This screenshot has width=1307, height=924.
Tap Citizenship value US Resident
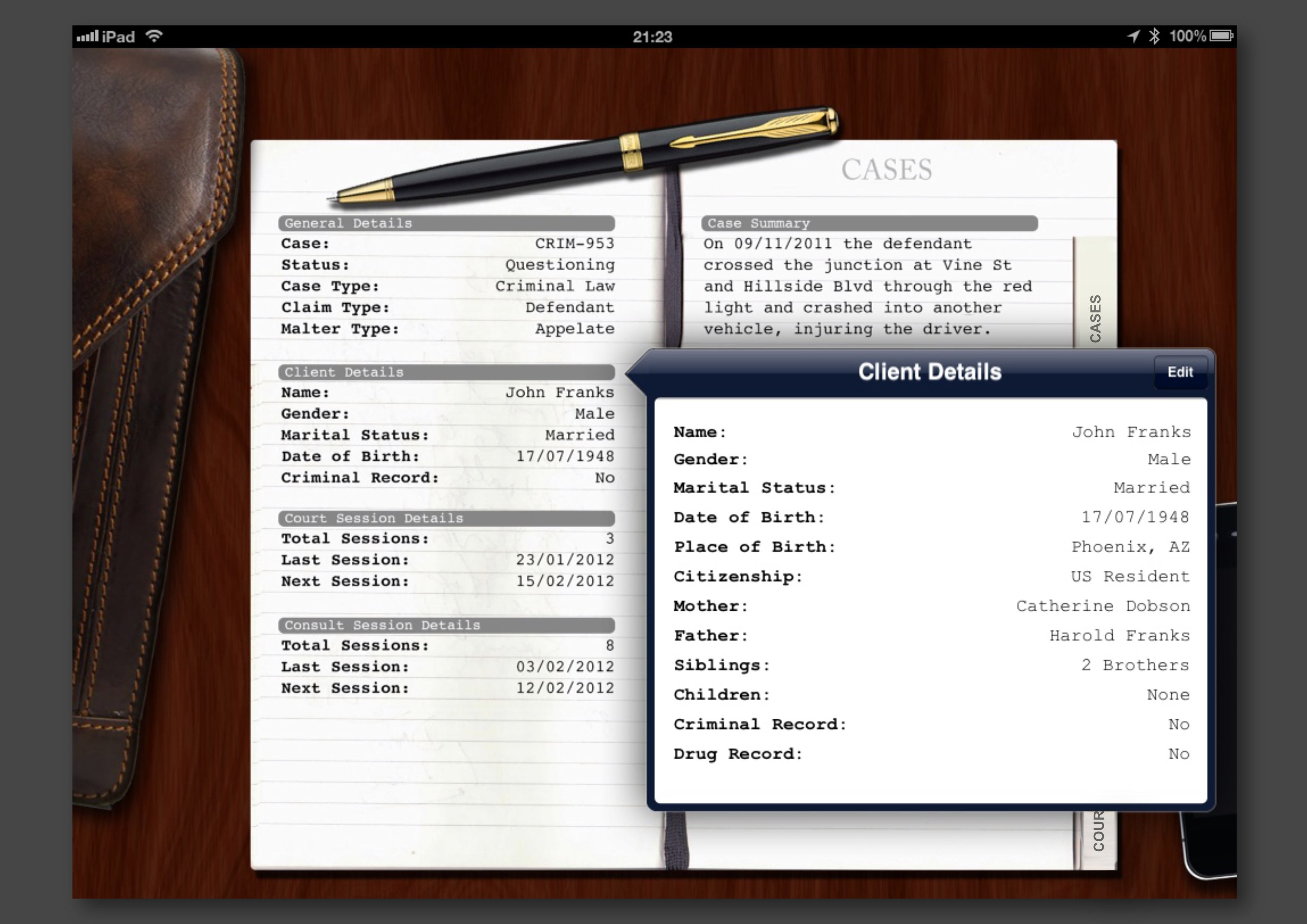[x=1130, y=577]
